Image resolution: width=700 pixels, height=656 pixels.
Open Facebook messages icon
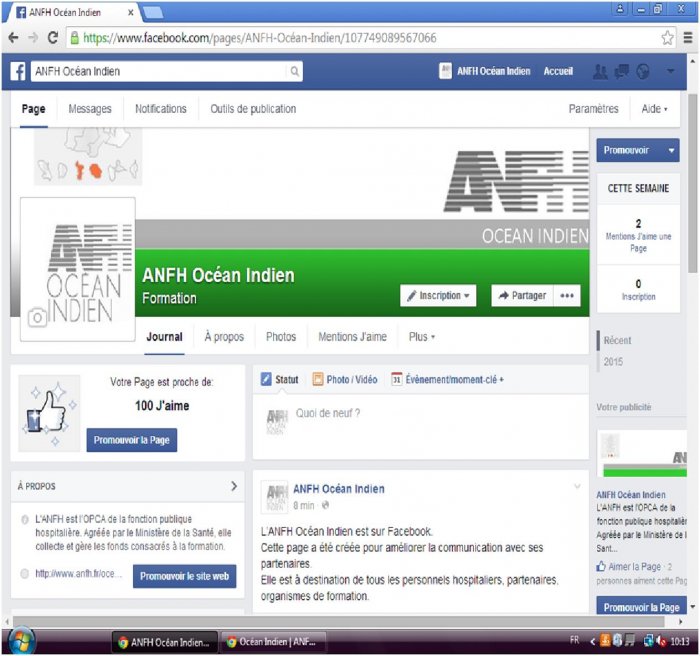tap(621, 72)
